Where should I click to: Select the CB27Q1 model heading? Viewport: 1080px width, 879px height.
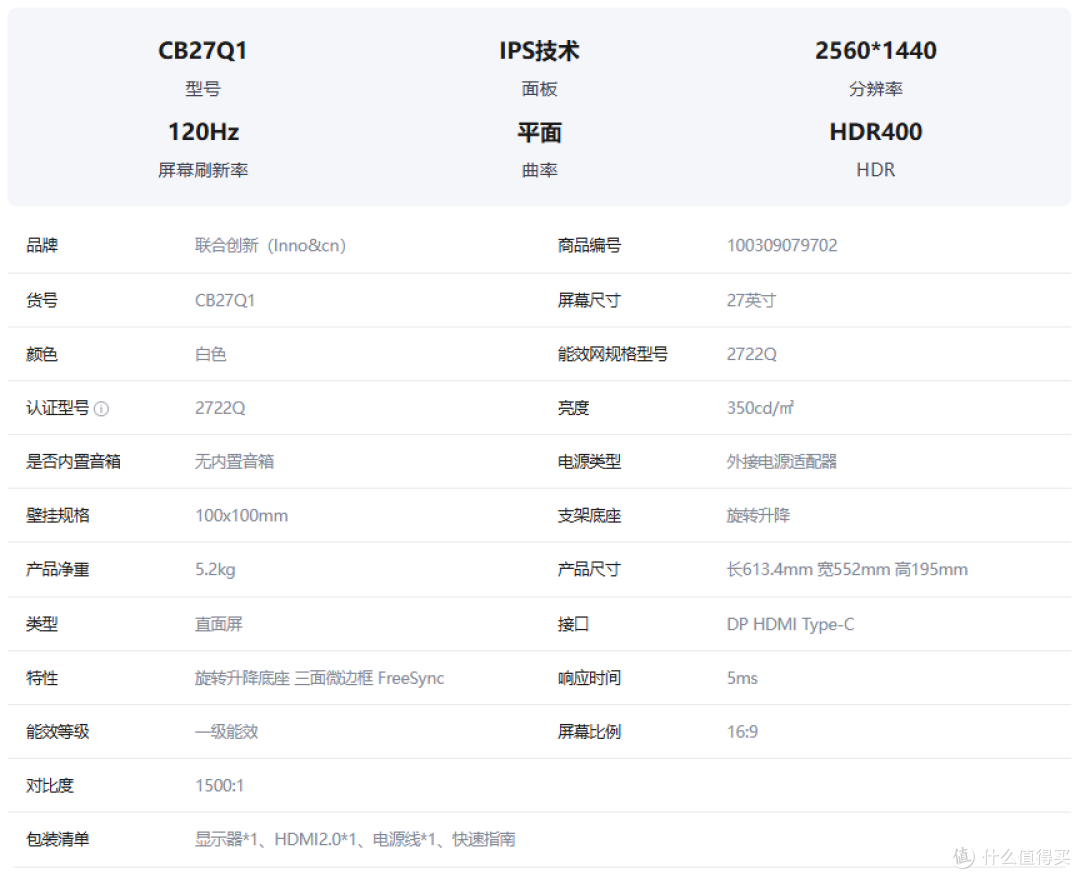tap(202, 50)
